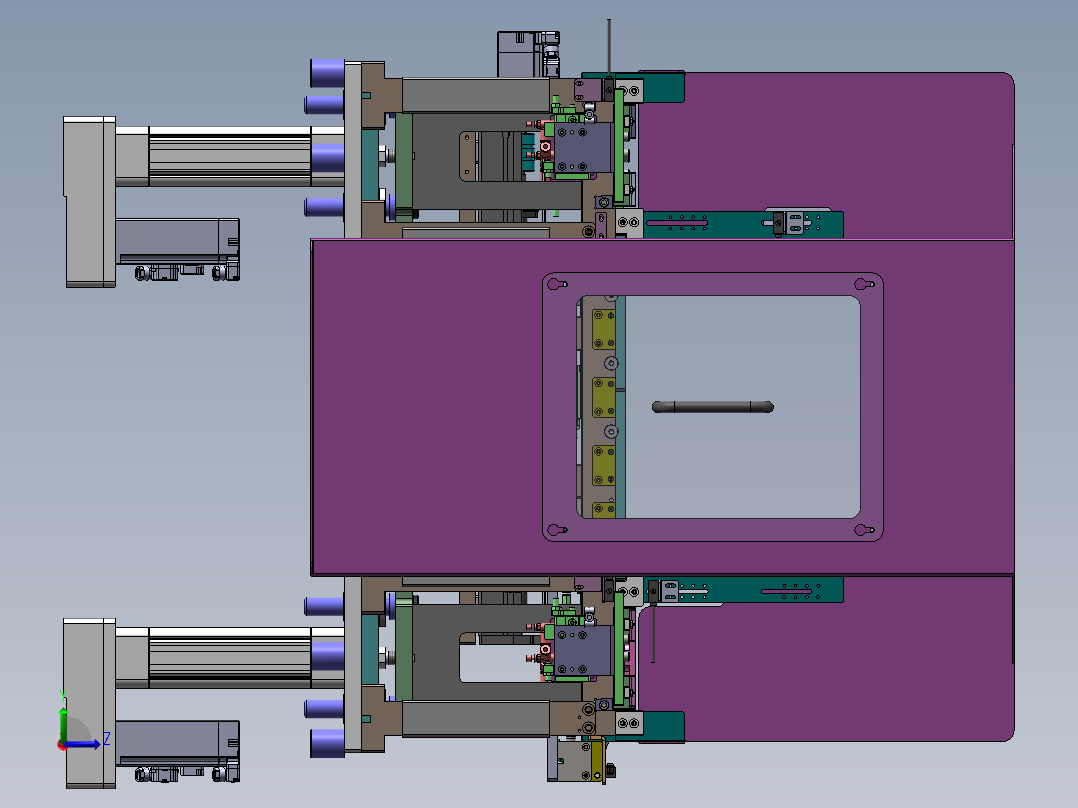Viewport: 1078px width, 808px height.
Task: Select the large central purple plate
Action: coord(426,407)
